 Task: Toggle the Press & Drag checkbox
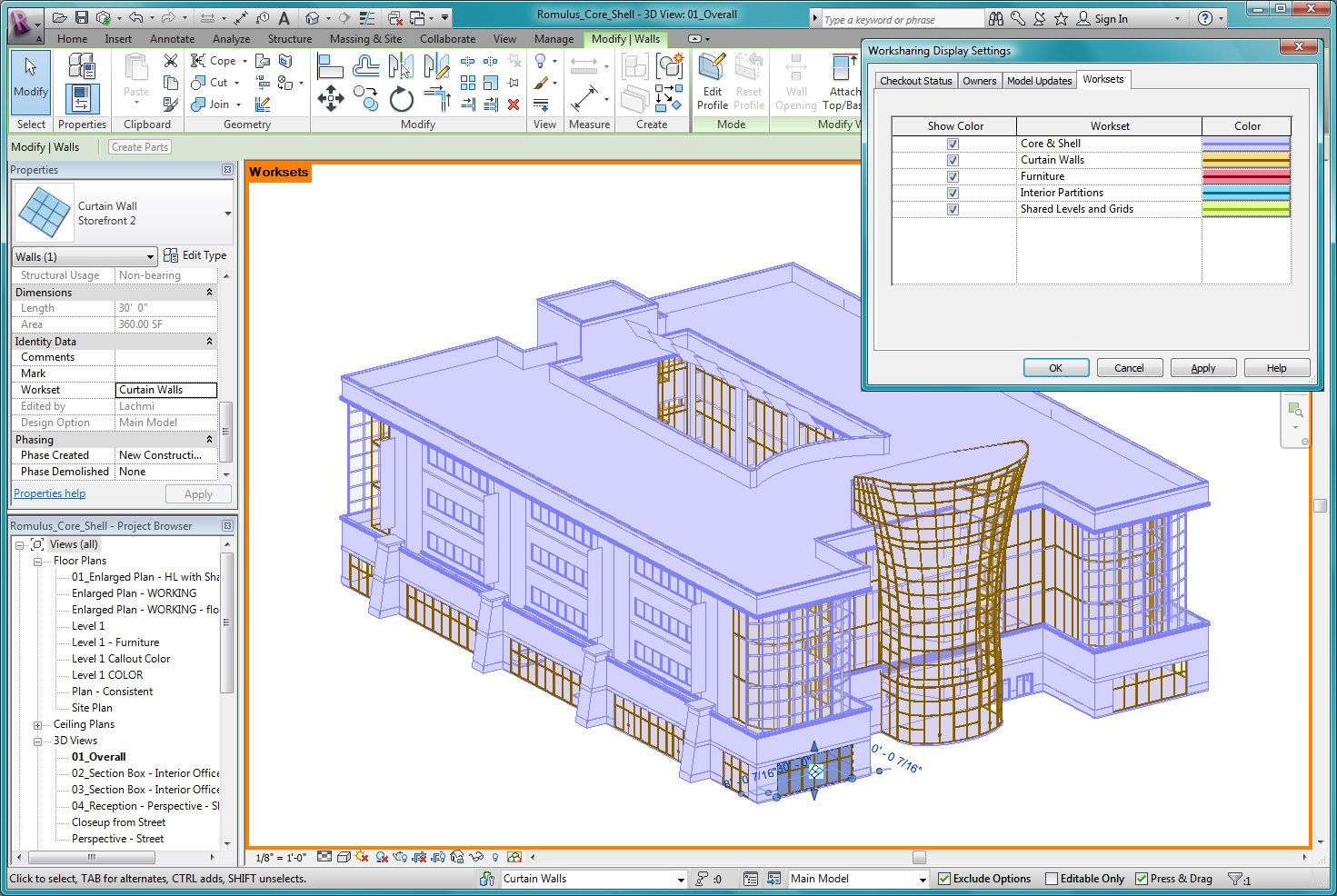1142,879
